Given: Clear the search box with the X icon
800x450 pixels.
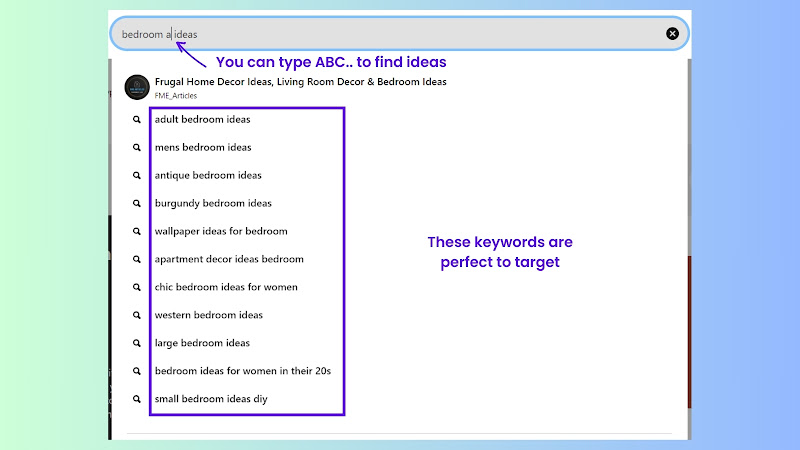Looking at the screenshot, I should (x=672, y=34).
